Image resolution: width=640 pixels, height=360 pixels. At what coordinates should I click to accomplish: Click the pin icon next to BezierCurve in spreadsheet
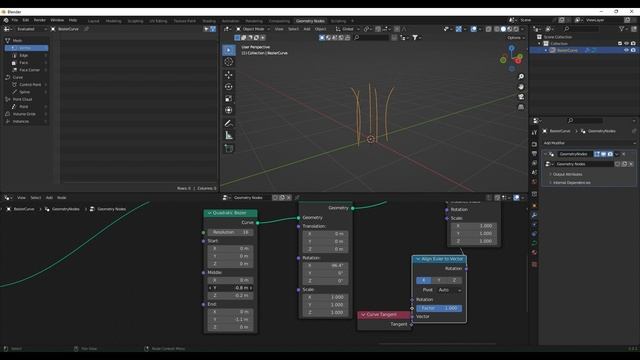[x=87, y=29]
